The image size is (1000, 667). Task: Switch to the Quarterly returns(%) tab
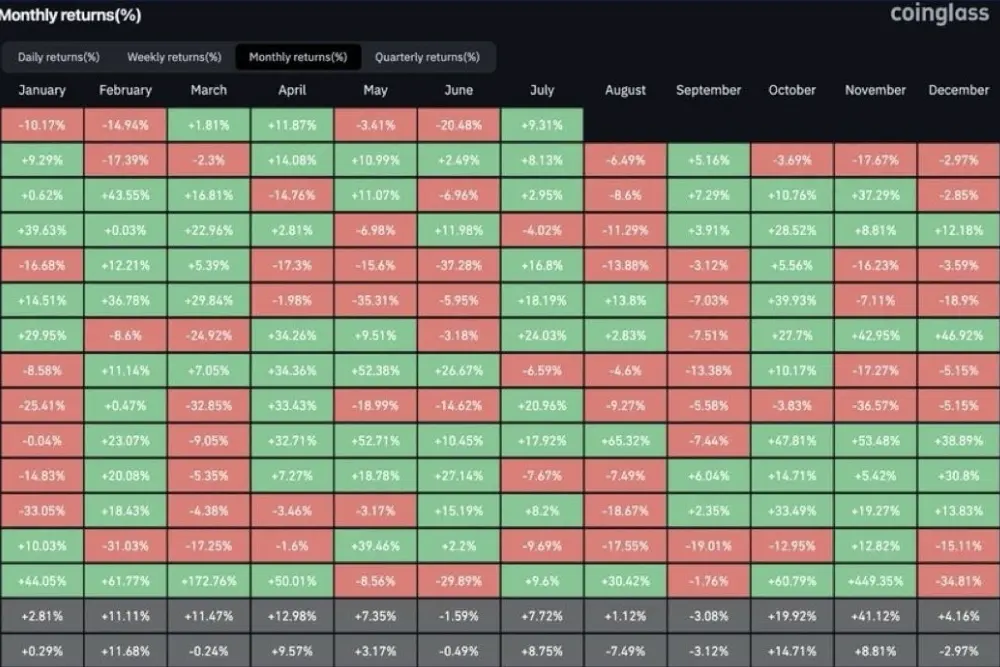point(427,57)
